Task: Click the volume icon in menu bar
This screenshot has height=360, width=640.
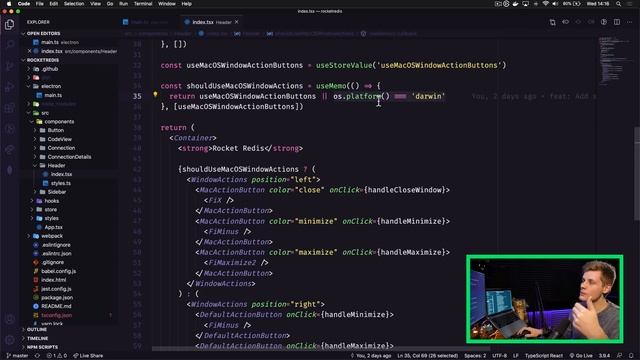Action: [555, 4]
